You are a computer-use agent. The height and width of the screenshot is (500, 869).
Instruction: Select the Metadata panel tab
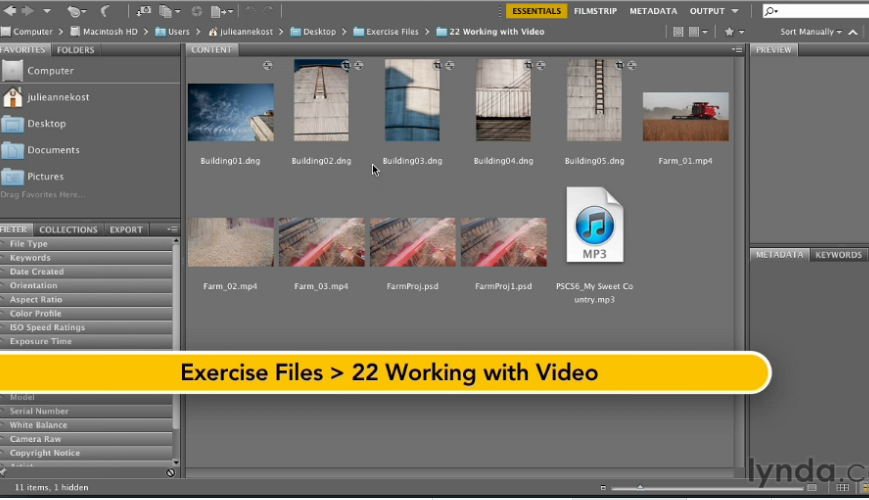(x=779, y=255)
